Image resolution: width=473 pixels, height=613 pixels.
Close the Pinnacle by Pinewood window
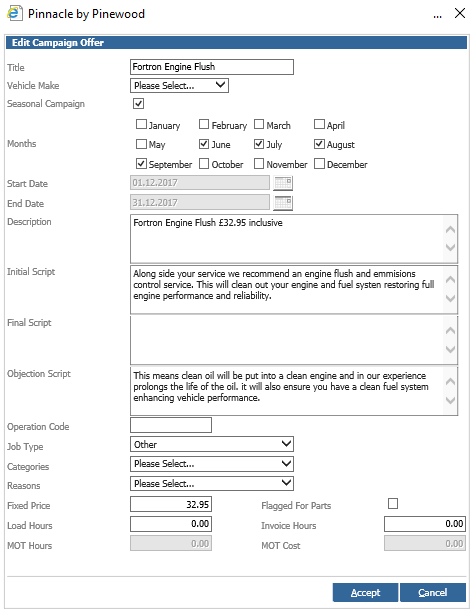click(460, 13)
